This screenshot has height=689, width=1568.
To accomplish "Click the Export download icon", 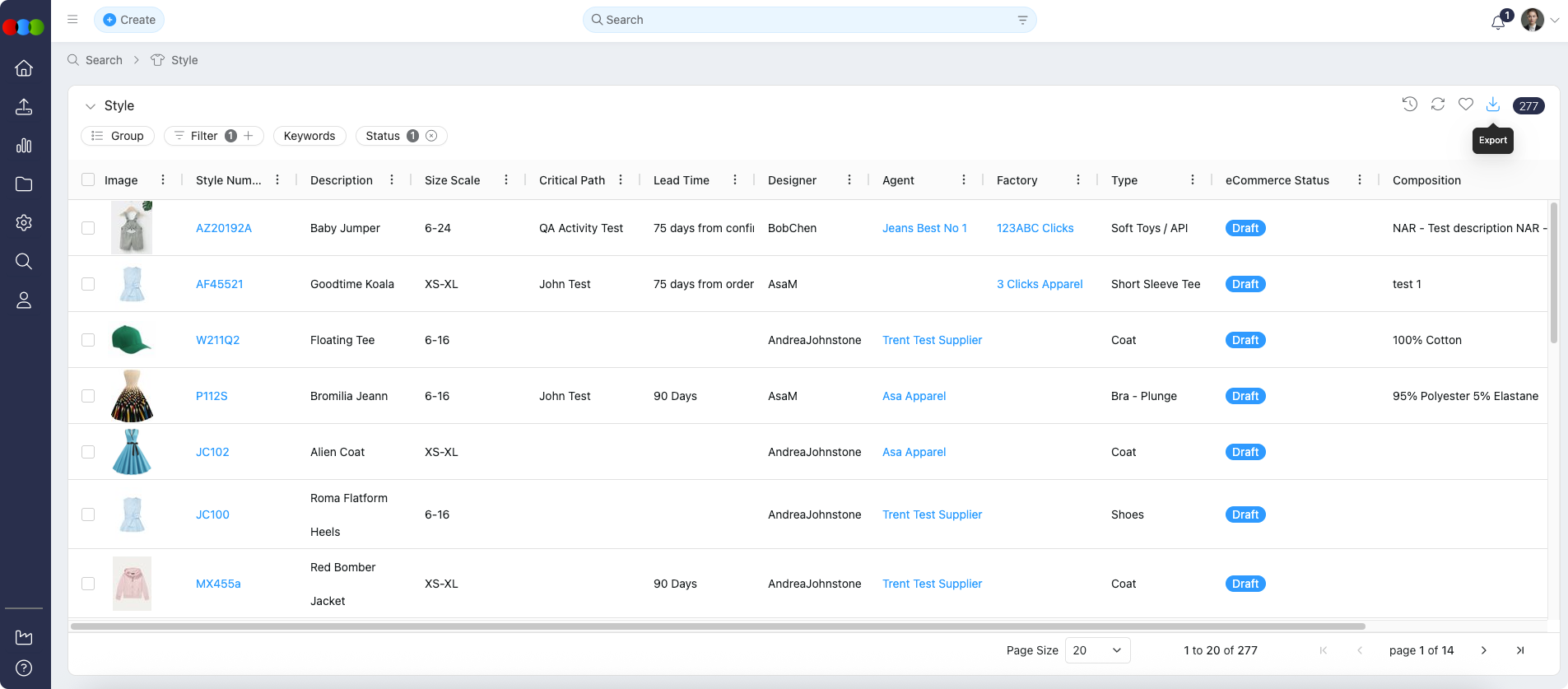I will [x=1492, y=105].
